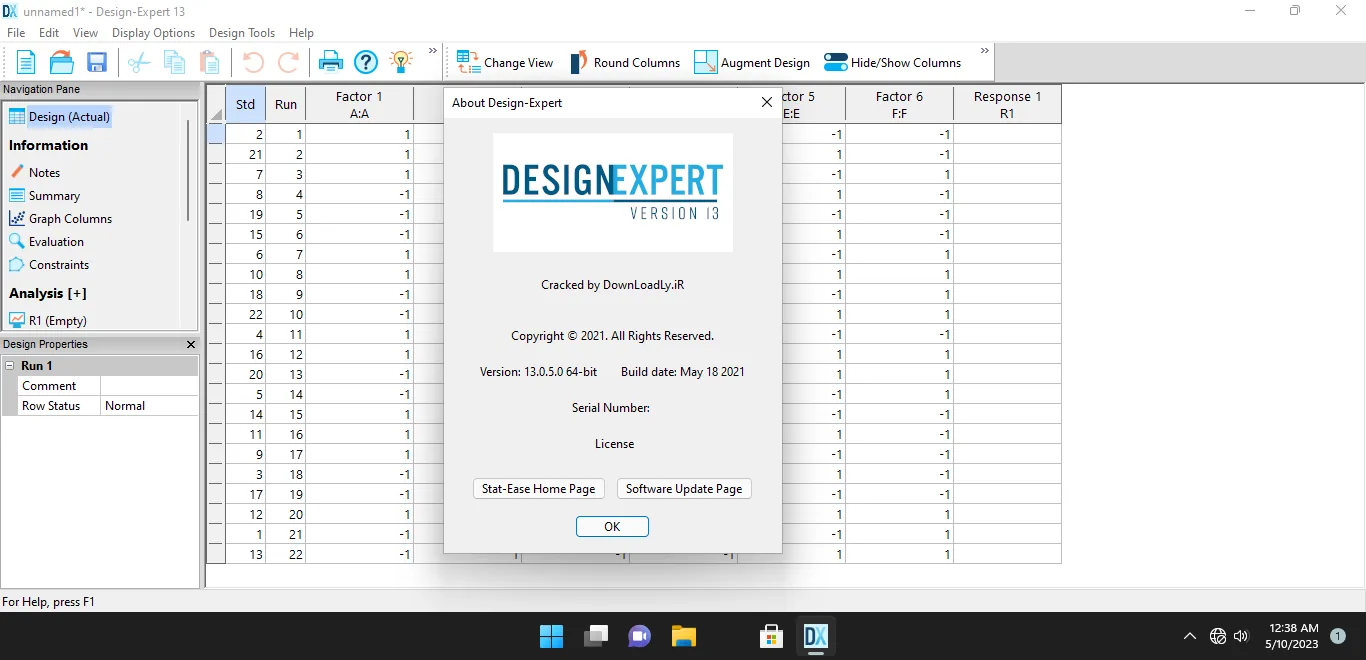The height and width of the screenshot is (660, 1366).
Task: Save the design with the floppy disk icon
Action: [x=97, y=62]
